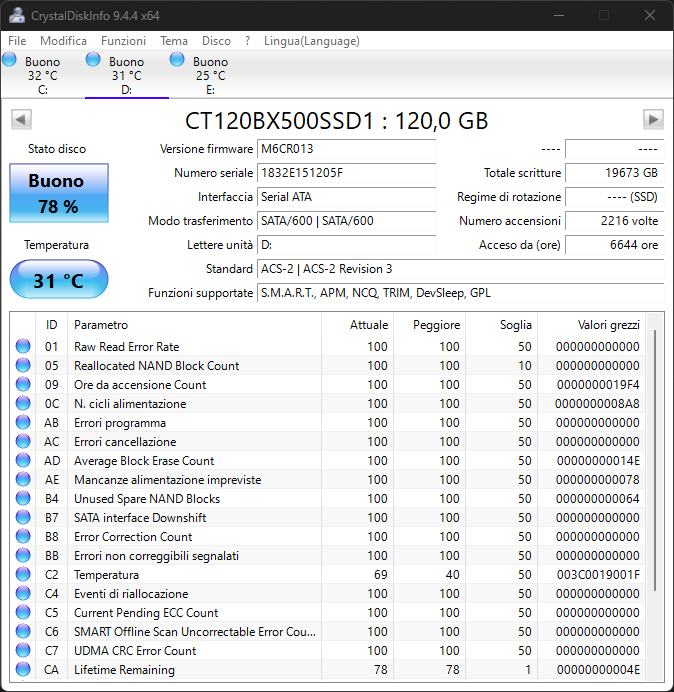Click status orb of Current Pending ECC Count row

pyautogui.click(x=23, y=612)
